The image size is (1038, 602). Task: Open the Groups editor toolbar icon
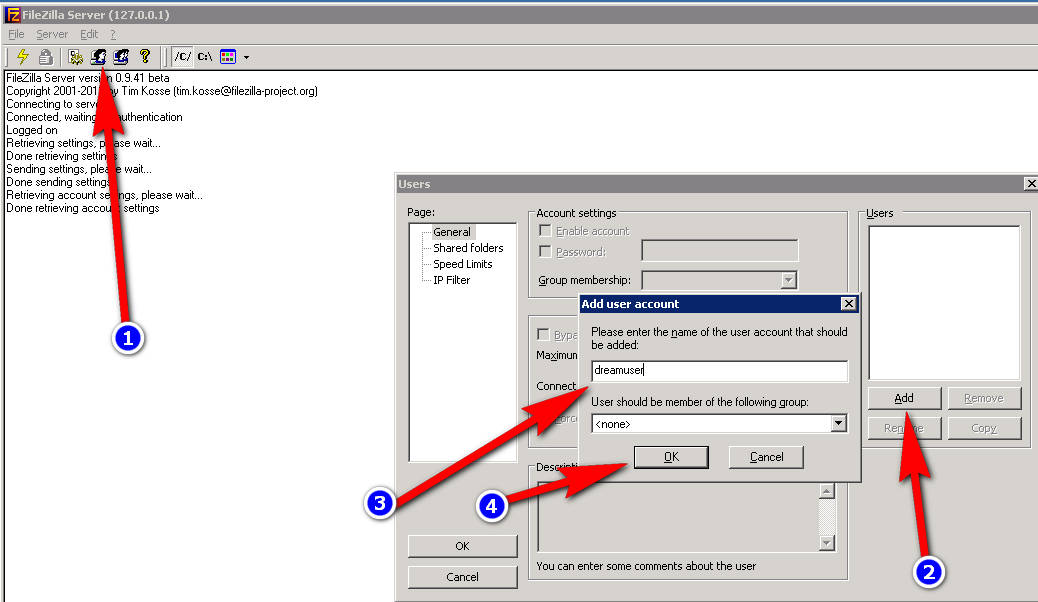tap(121, 57)
